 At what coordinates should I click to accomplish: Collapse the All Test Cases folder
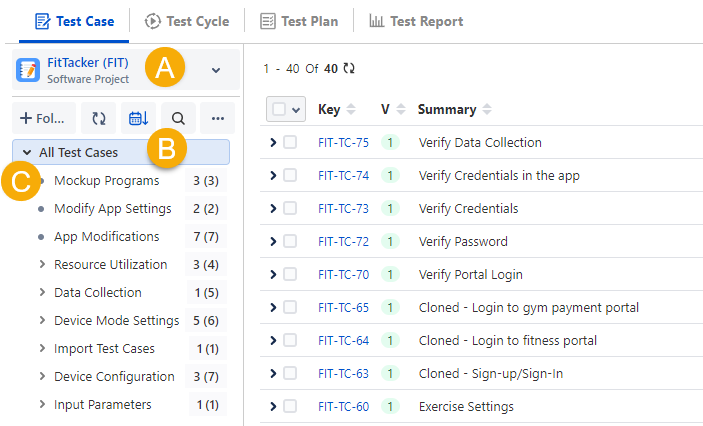(x=27, y=152)
